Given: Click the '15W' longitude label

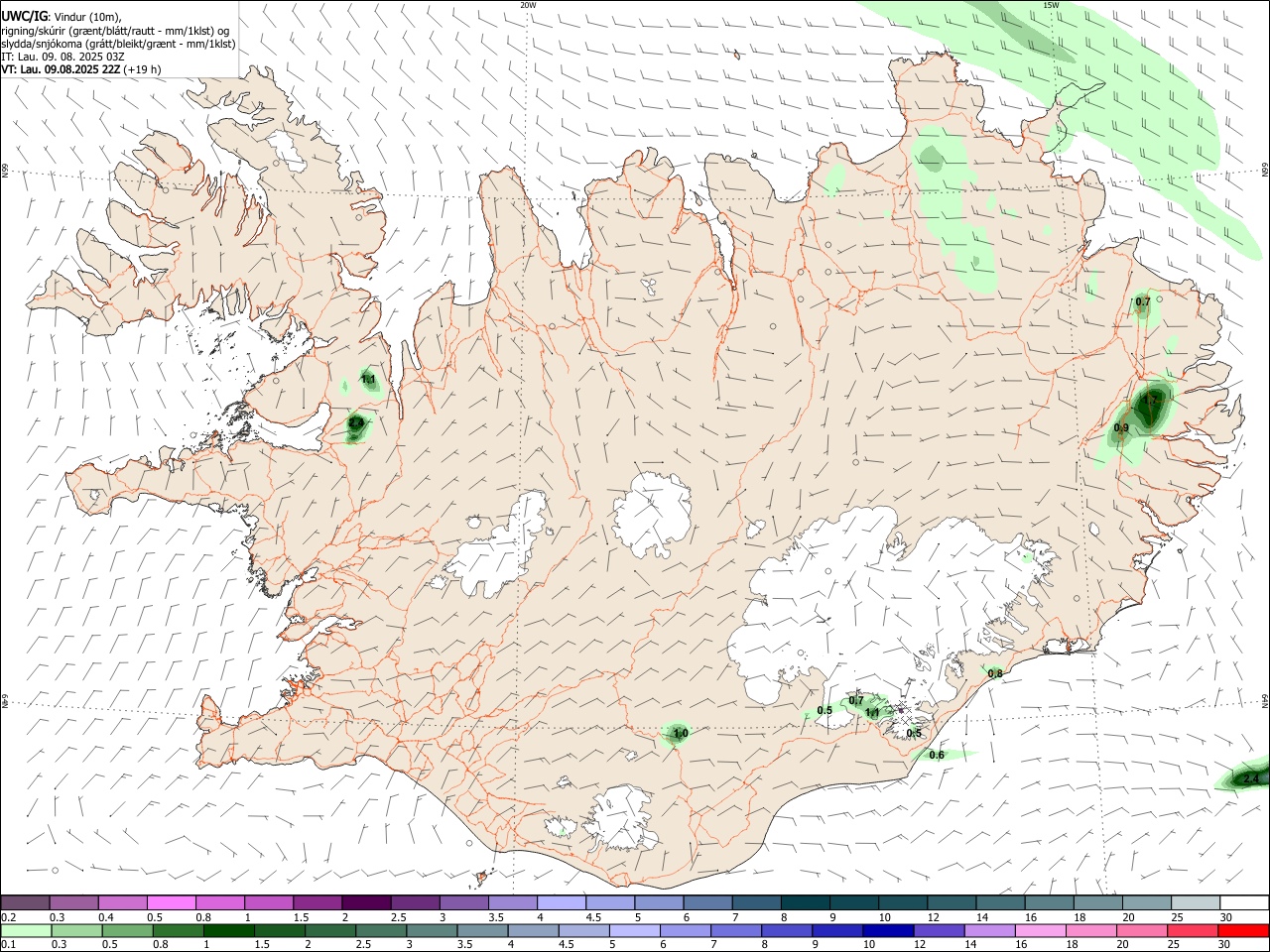Looking at the screenshot, I should click(x=1051, y=5).
